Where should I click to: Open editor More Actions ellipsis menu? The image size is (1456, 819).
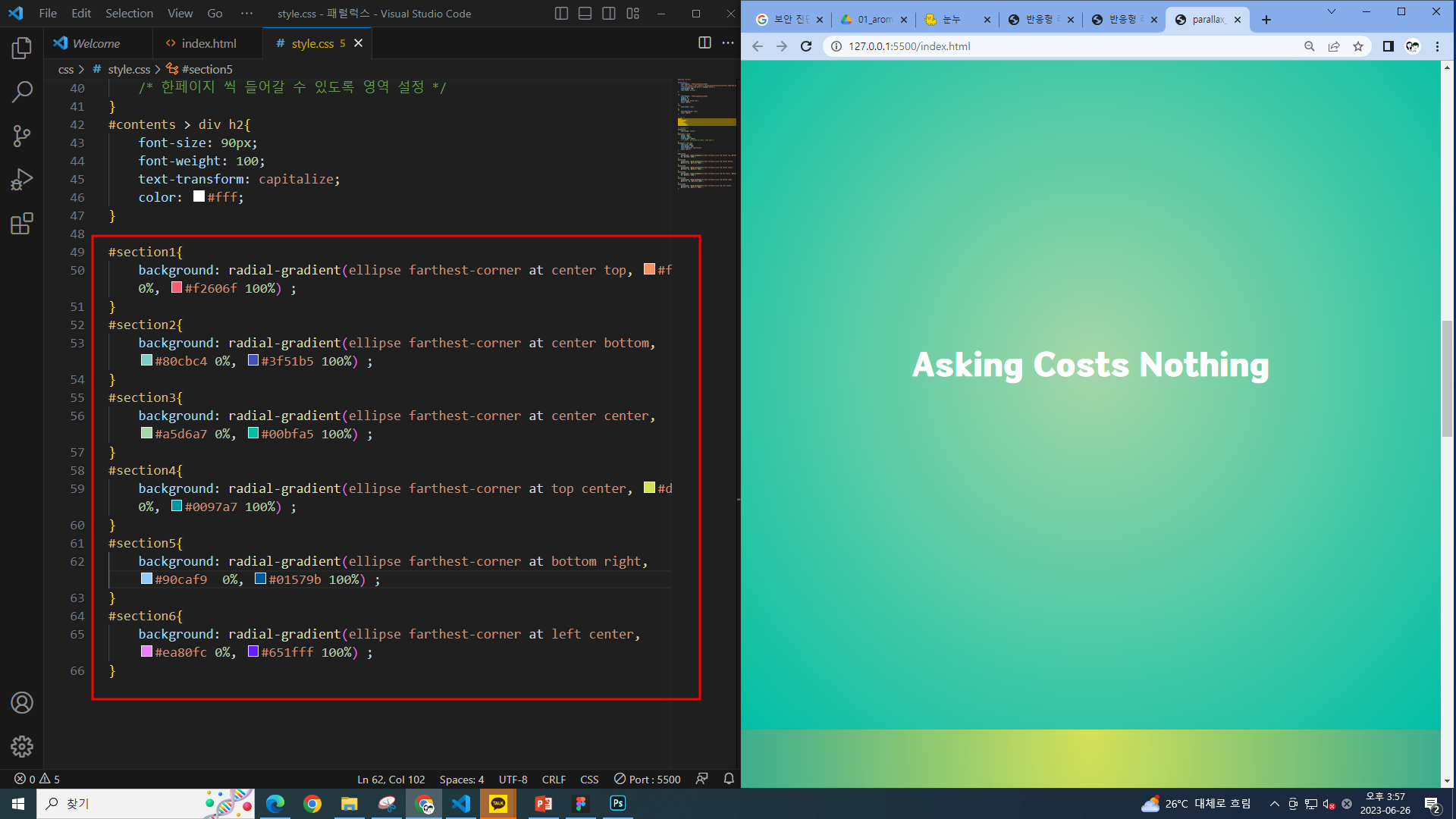click(728, 43)
